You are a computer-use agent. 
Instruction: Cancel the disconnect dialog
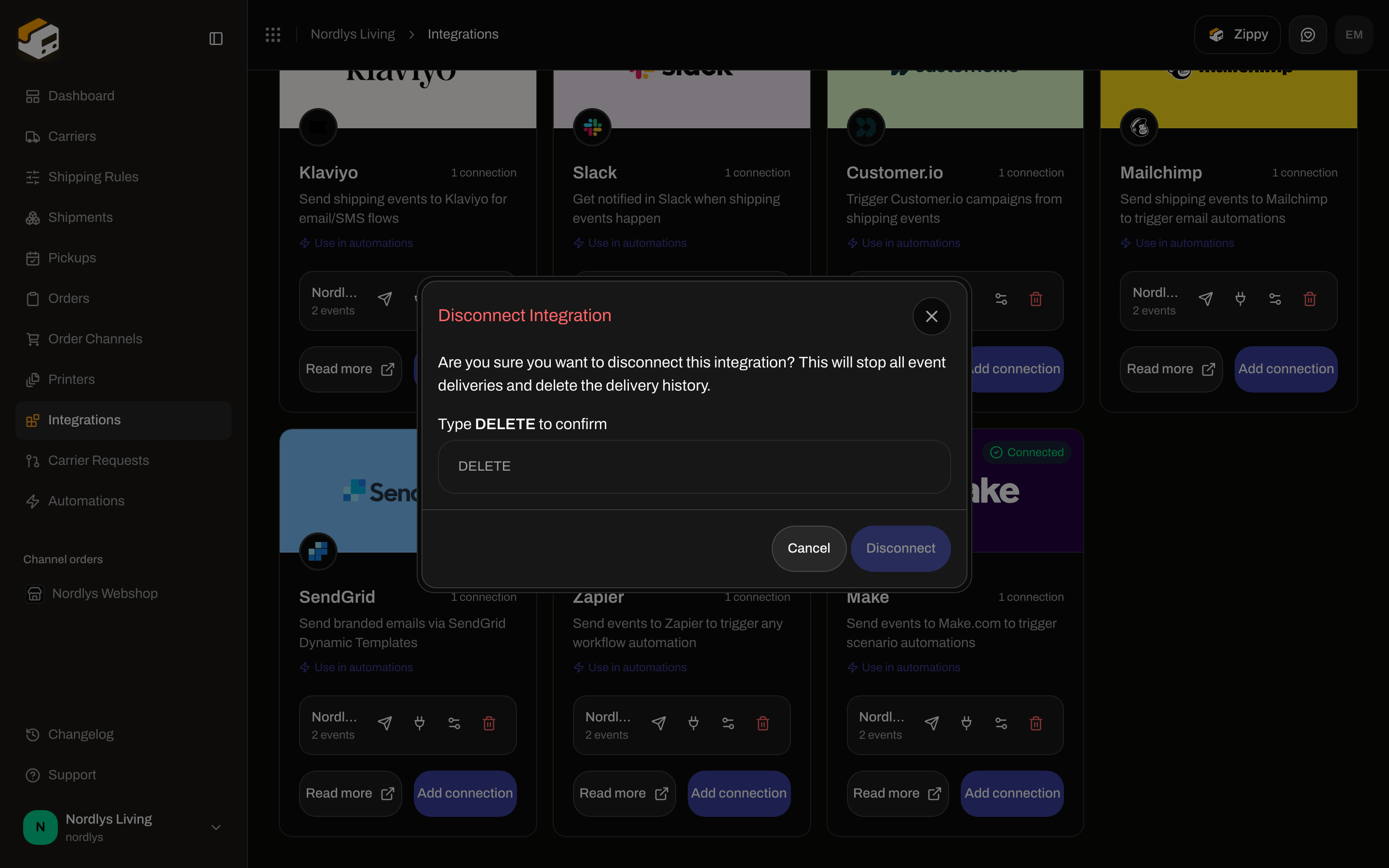[x=808, y=548]
